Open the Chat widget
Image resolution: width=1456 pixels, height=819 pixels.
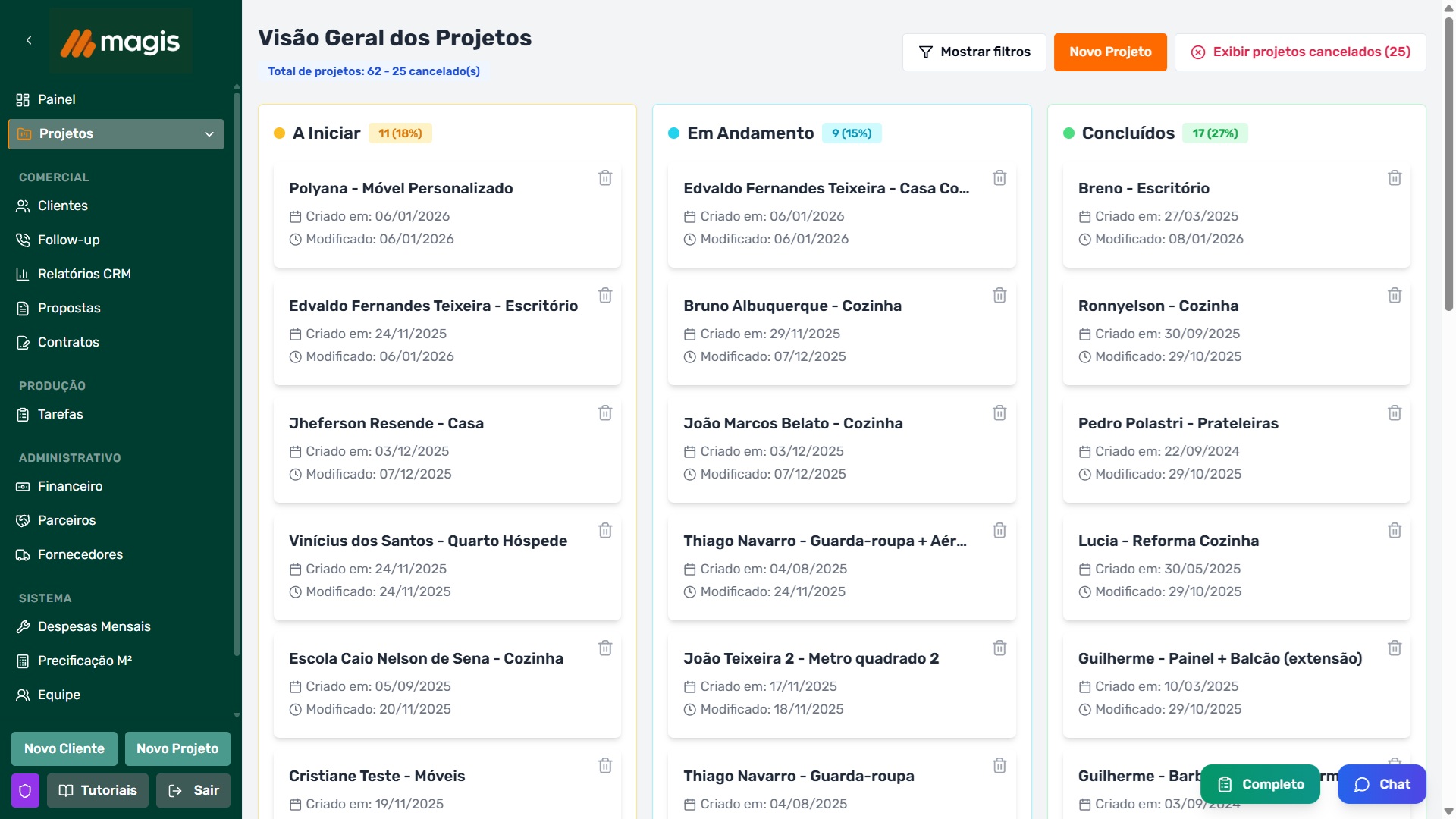1382,784
